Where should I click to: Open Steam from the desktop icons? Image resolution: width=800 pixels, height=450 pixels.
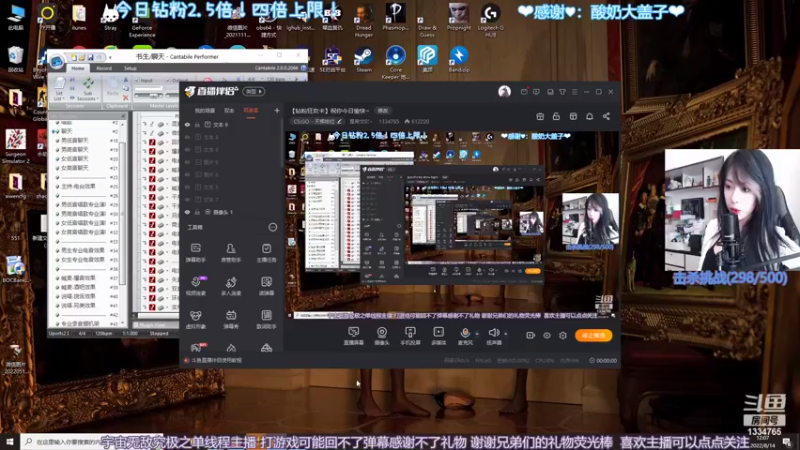[364, 59]
